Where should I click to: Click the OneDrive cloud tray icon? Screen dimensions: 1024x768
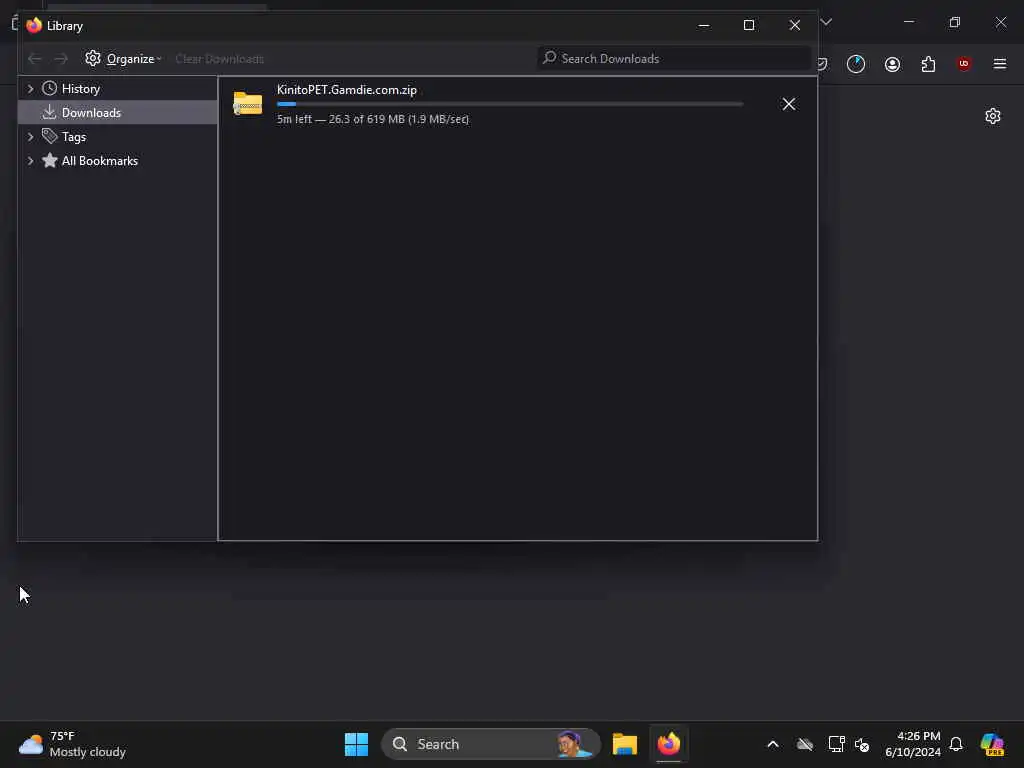click(805, 744)
